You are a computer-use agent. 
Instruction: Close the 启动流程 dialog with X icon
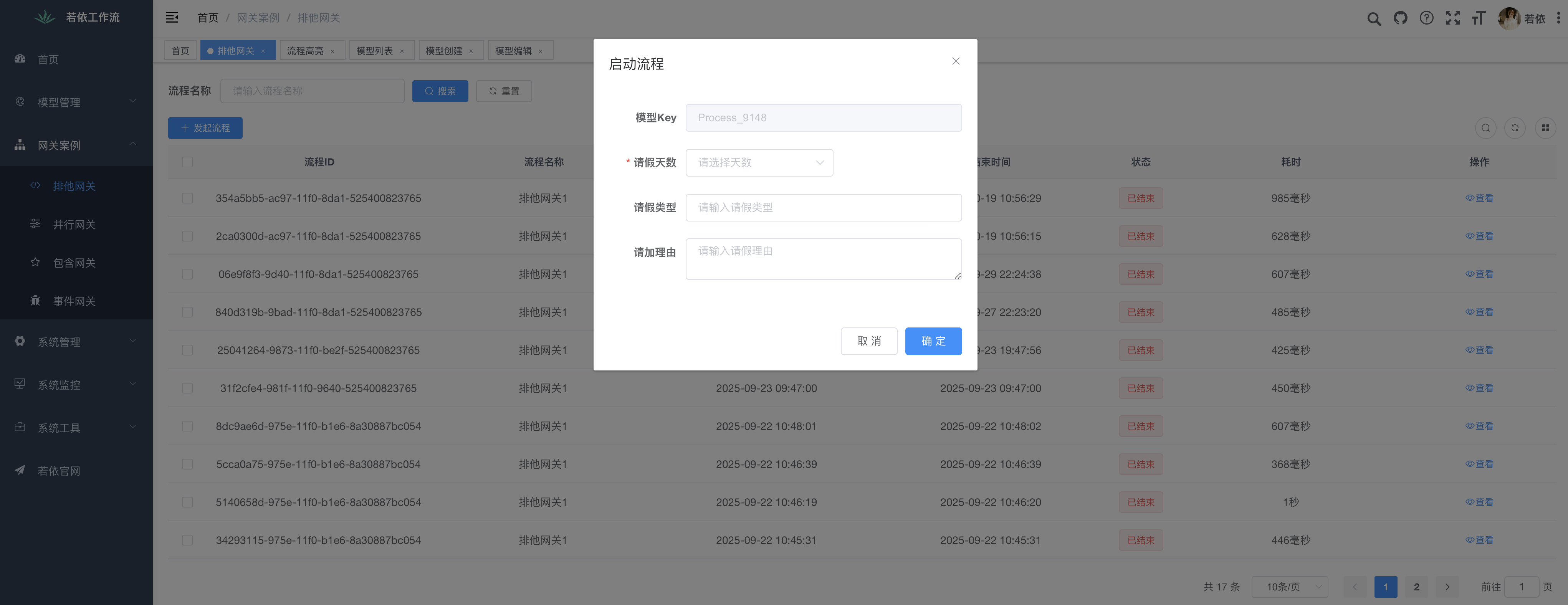[x=956, y=61]
